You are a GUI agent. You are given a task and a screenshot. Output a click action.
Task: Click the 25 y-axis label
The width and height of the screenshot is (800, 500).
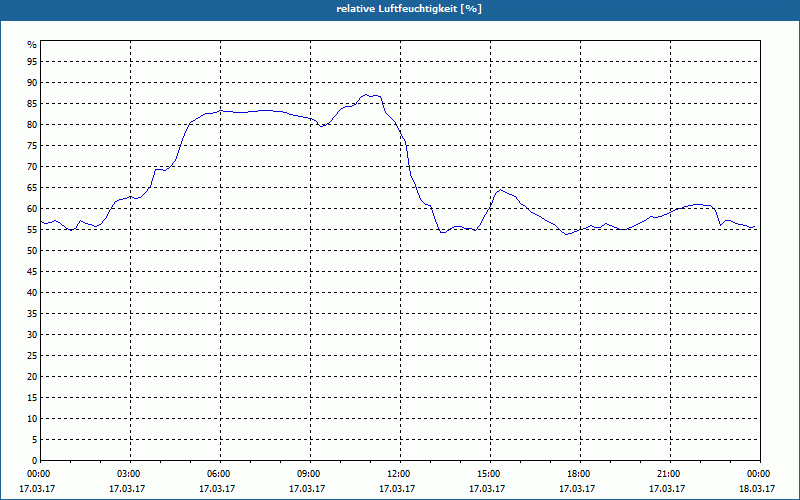pyautogui.click(x=32, y=356)
